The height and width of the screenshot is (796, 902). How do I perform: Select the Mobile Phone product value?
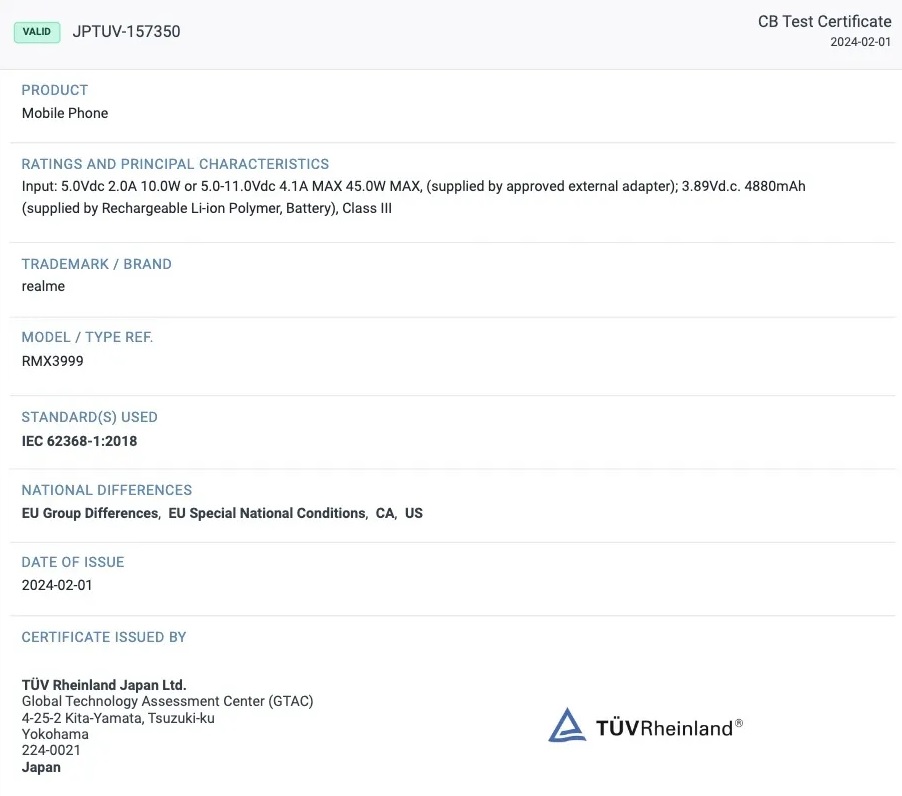pyautogui.click(x=65, y=113)
